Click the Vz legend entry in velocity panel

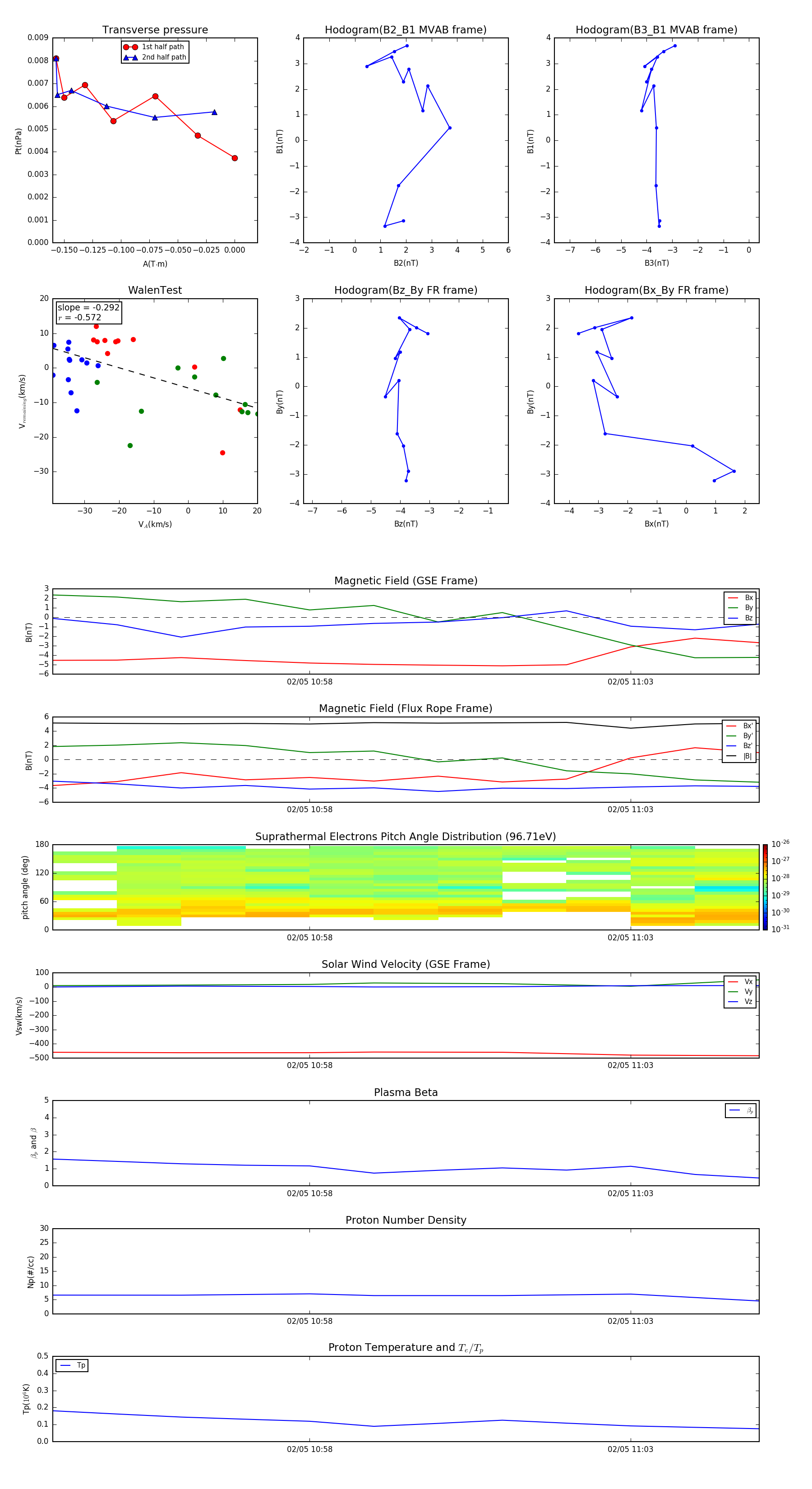pos(740,1002)
